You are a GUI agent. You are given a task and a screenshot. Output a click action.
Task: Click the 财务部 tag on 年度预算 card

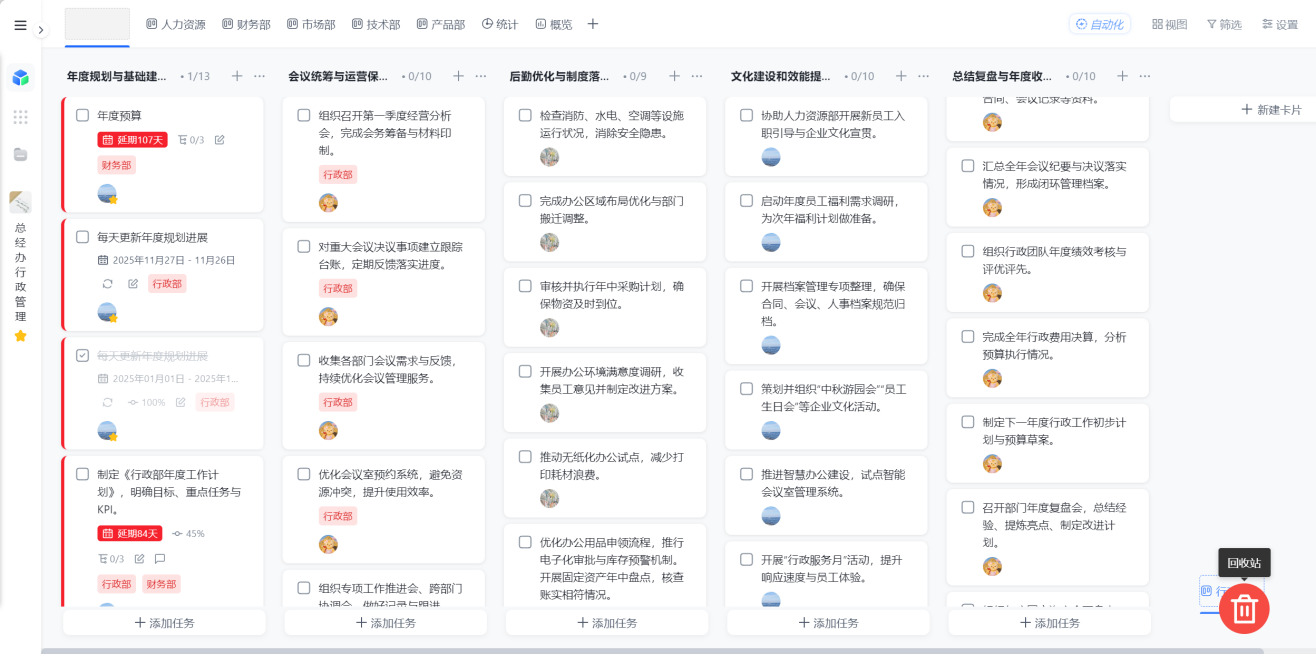tap(116, 165)
